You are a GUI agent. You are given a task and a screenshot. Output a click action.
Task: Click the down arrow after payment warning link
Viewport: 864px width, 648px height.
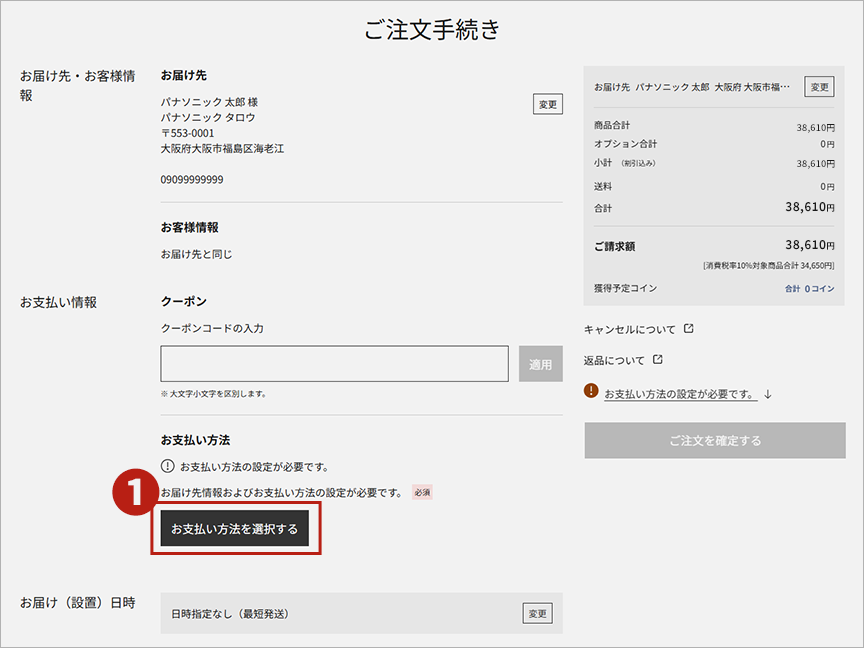point(768,394)
